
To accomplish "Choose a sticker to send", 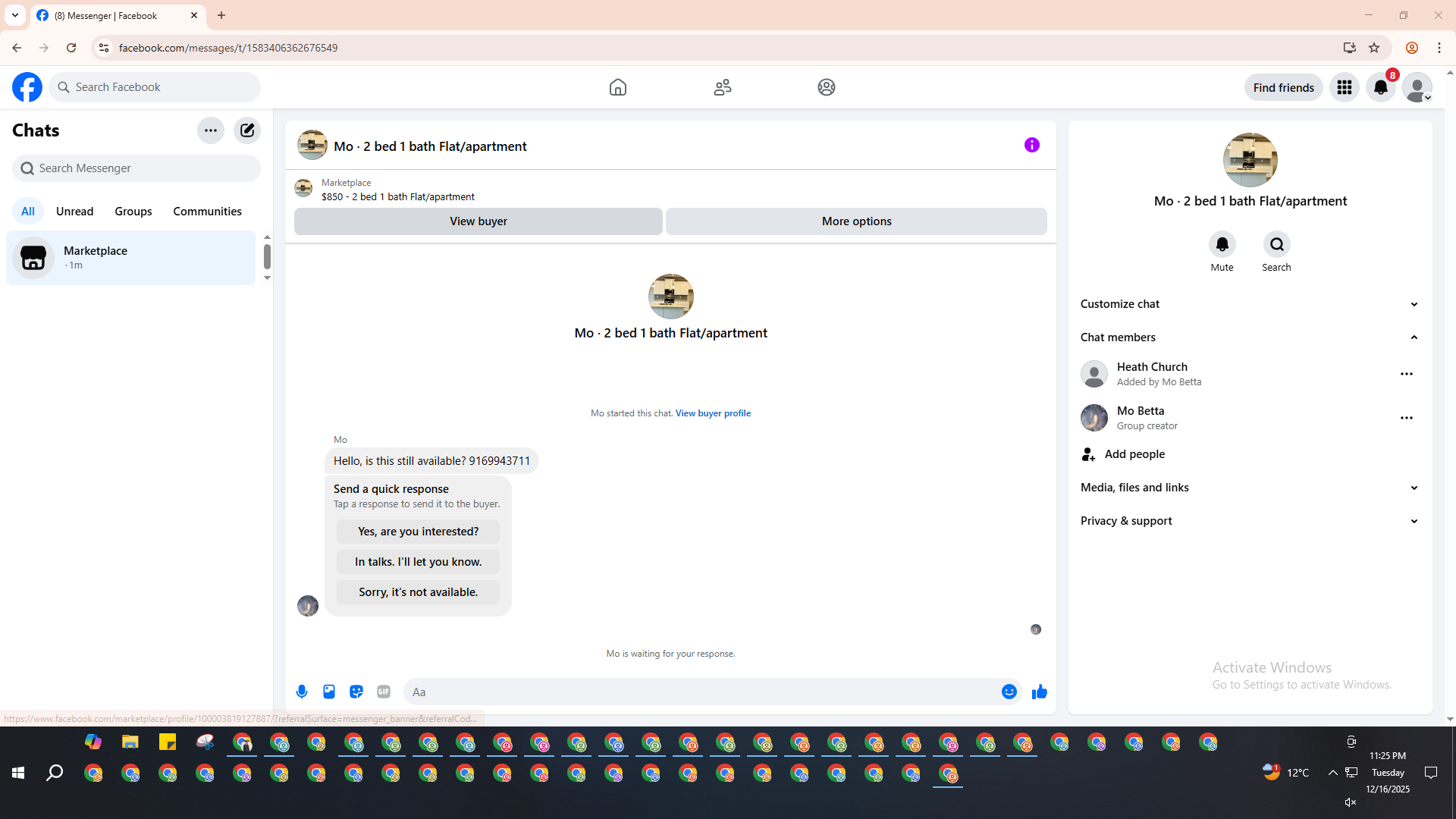I will click(356, 692).
